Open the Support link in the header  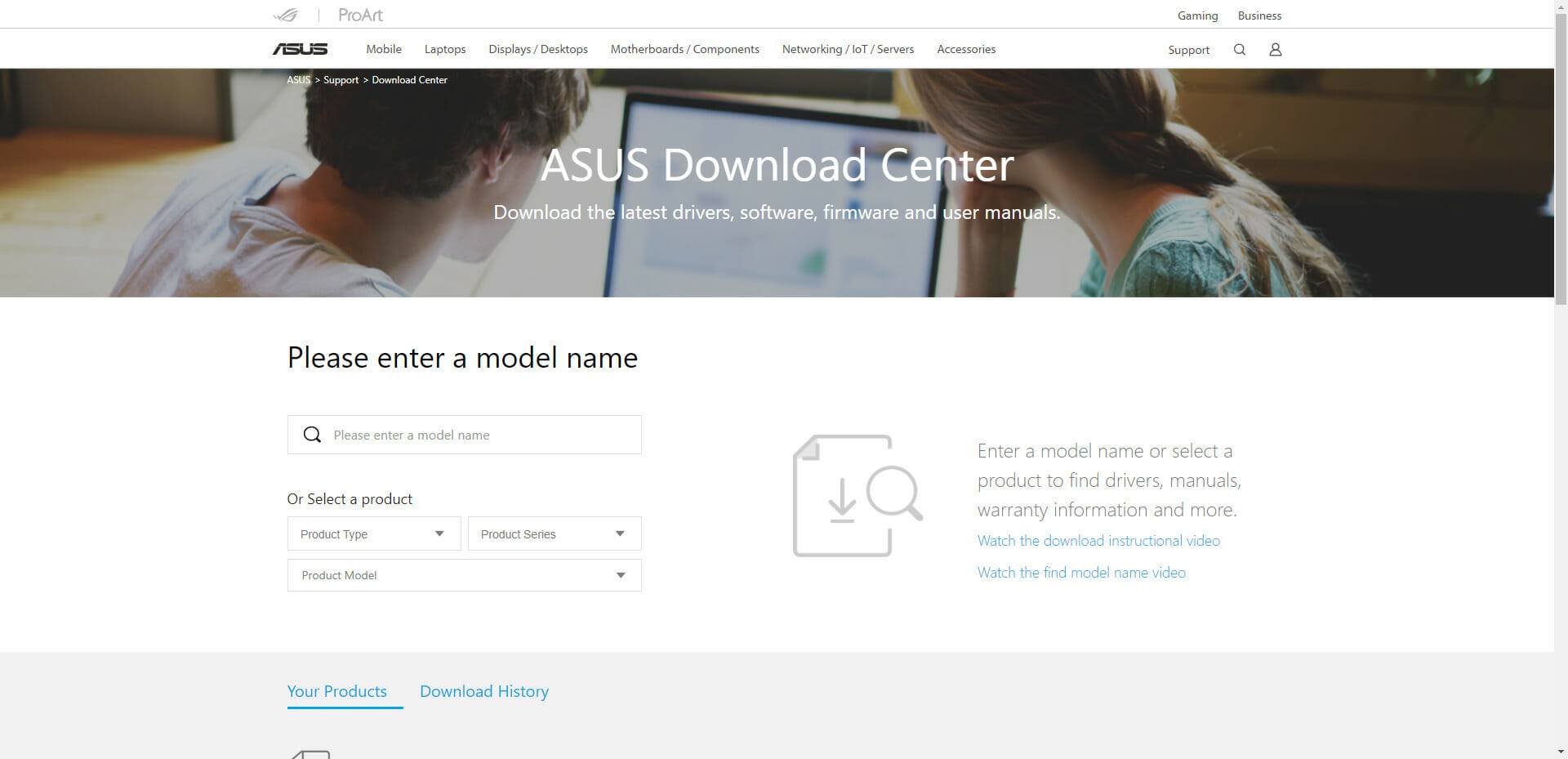point(1188,50)
